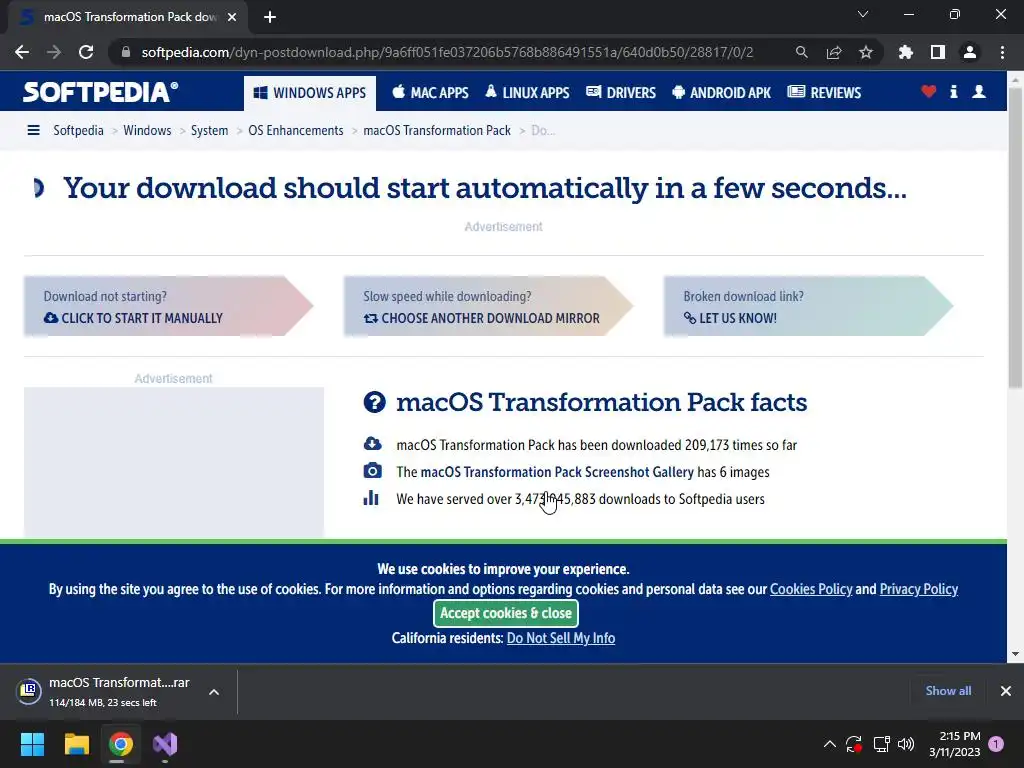Viewport: 1024px width, 768px height.
Task: Click the page vertical scrollbar
Action: (x=1015, y=238)
